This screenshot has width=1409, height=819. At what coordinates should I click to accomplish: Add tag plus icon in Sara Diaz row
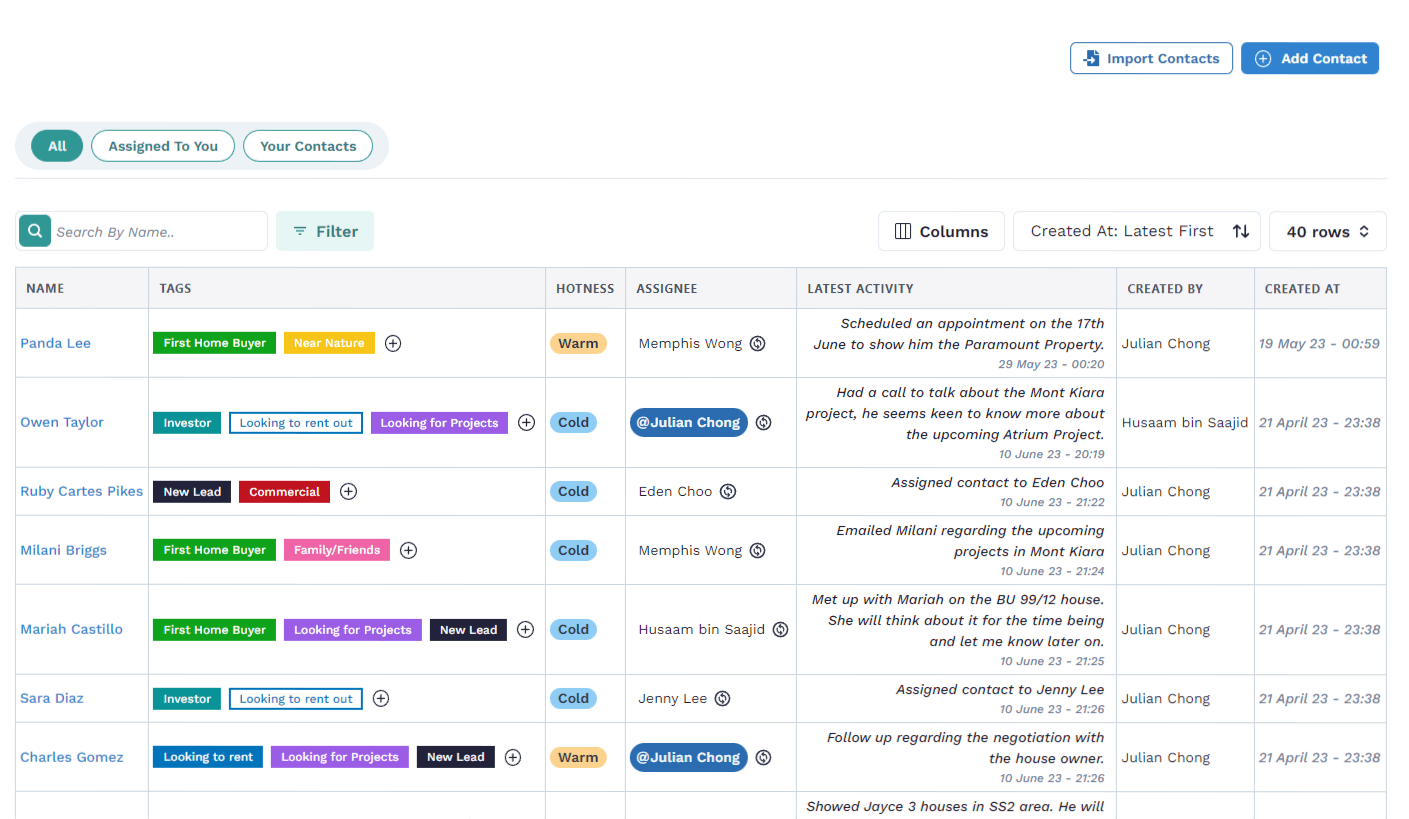pyautogui.click(x=381, y=699)
